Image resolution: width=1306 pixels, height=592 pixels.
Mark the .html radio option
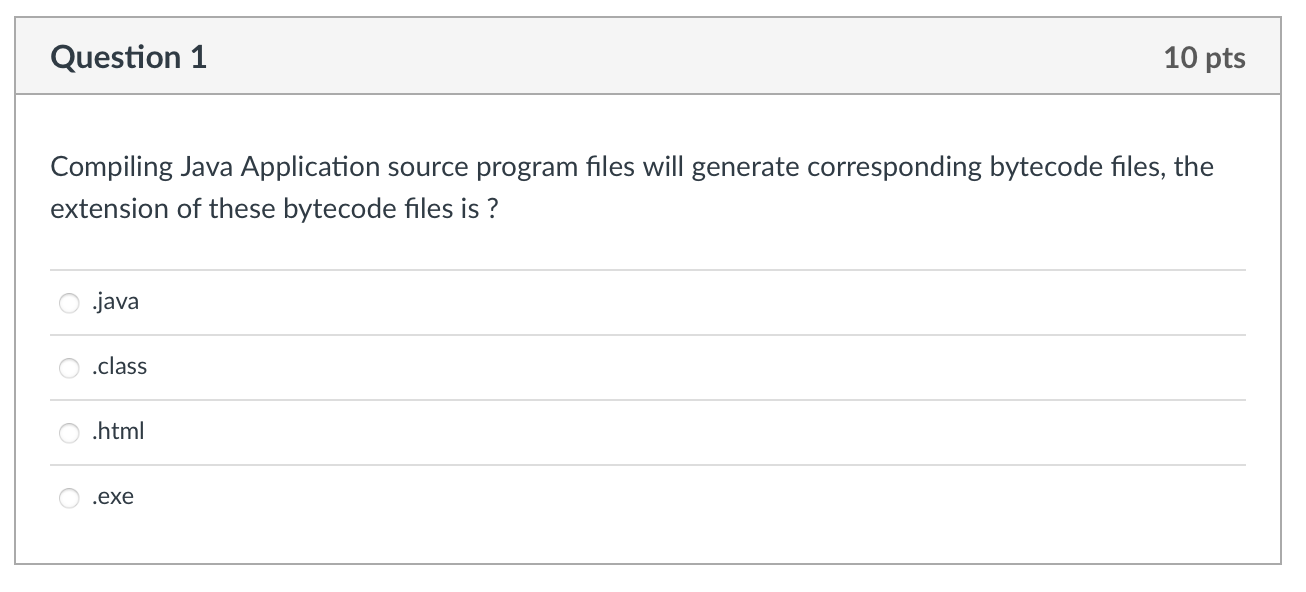point(69,433)
